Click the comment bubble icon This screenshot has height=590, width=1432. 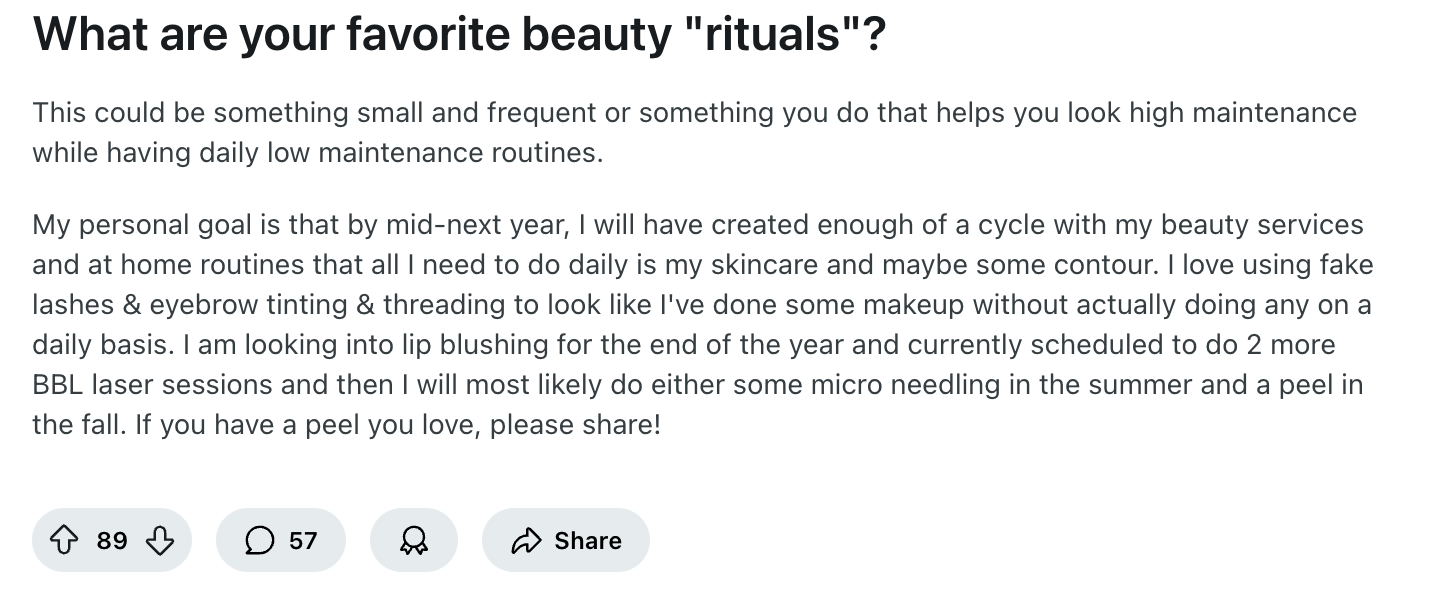click(260, 540)
